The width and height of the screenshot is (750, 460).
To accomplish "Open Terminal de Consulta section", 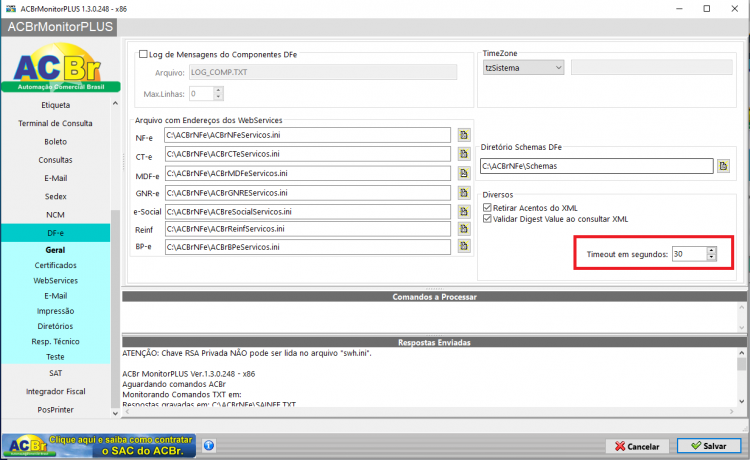I will point(55,123).
